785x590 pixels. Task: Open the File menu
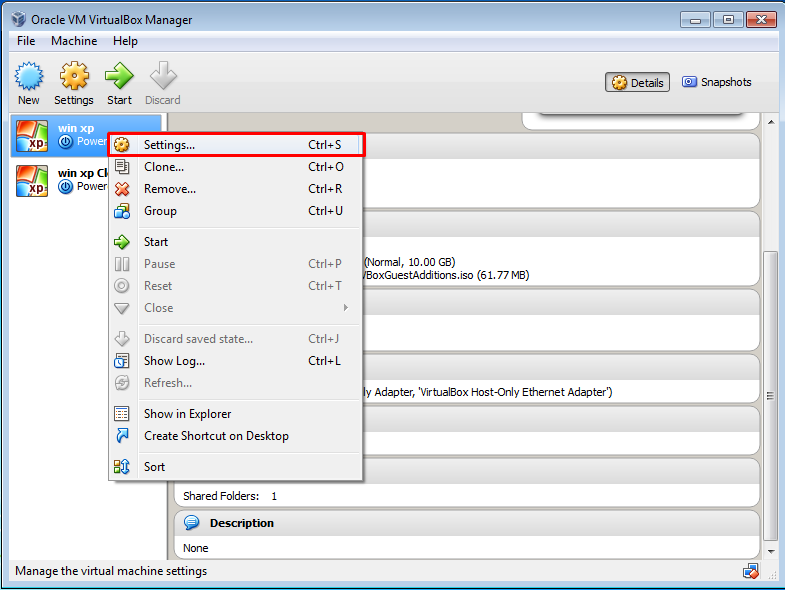(x=26, y=41)
